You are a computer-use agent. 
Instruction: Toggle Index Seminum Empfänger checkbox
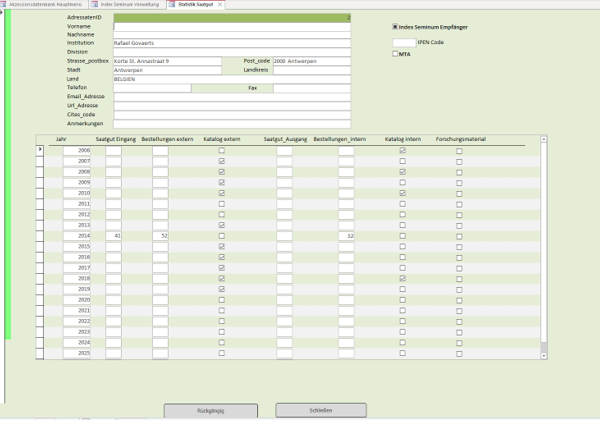coord(395,26)
